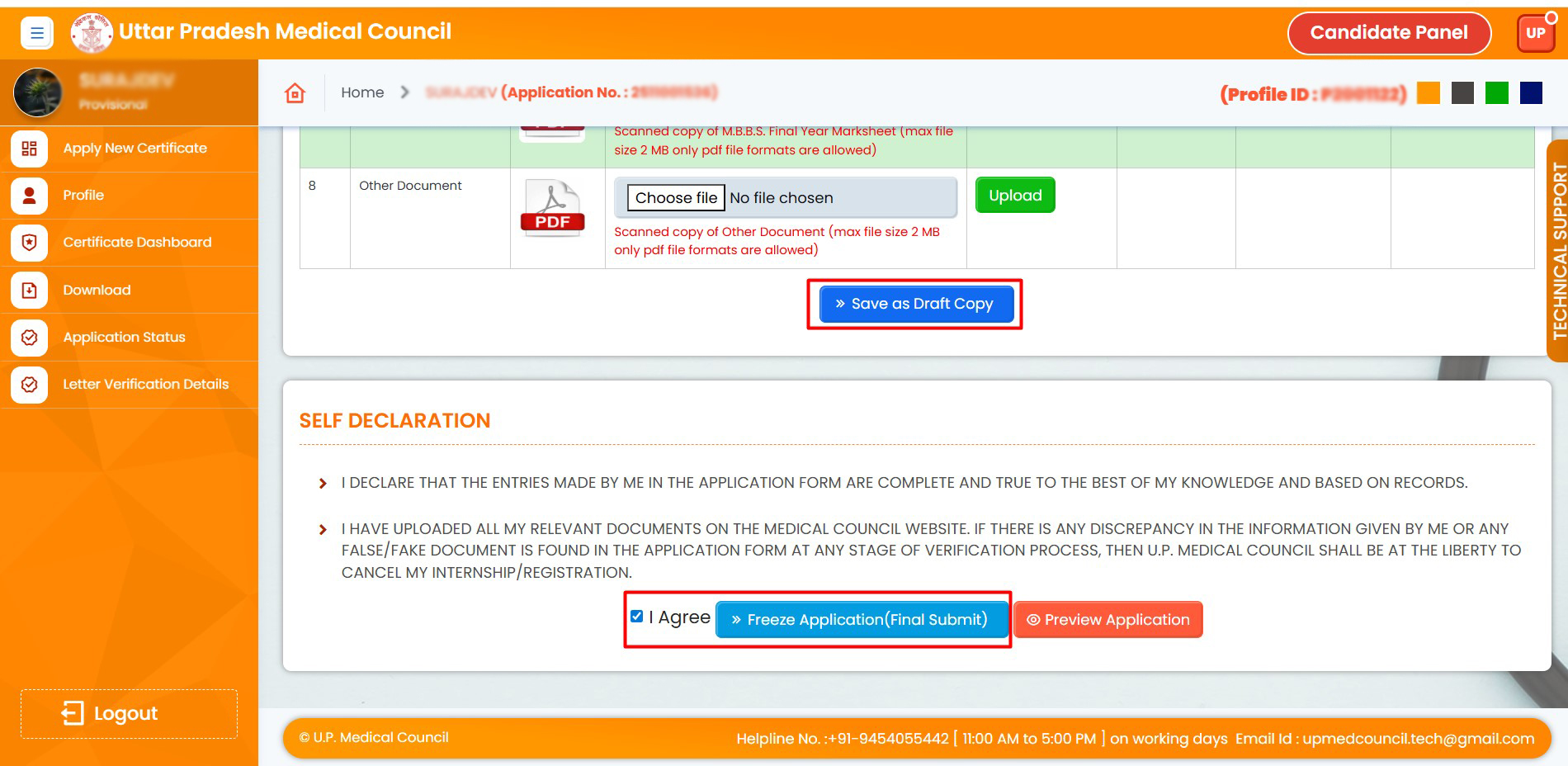Click the PDF icon for Other Document
The image size is (1568, 766).
tap(552, 209)
